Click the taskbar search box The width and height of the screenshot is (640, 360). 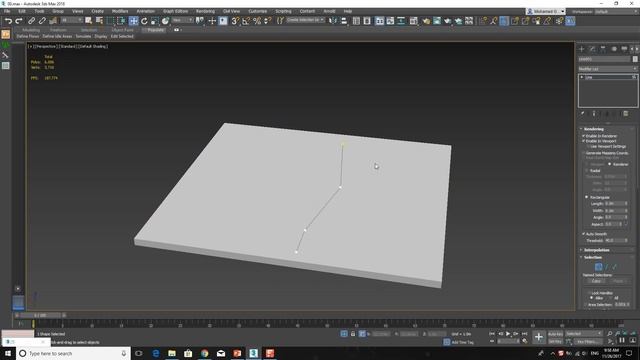point(73,353)
